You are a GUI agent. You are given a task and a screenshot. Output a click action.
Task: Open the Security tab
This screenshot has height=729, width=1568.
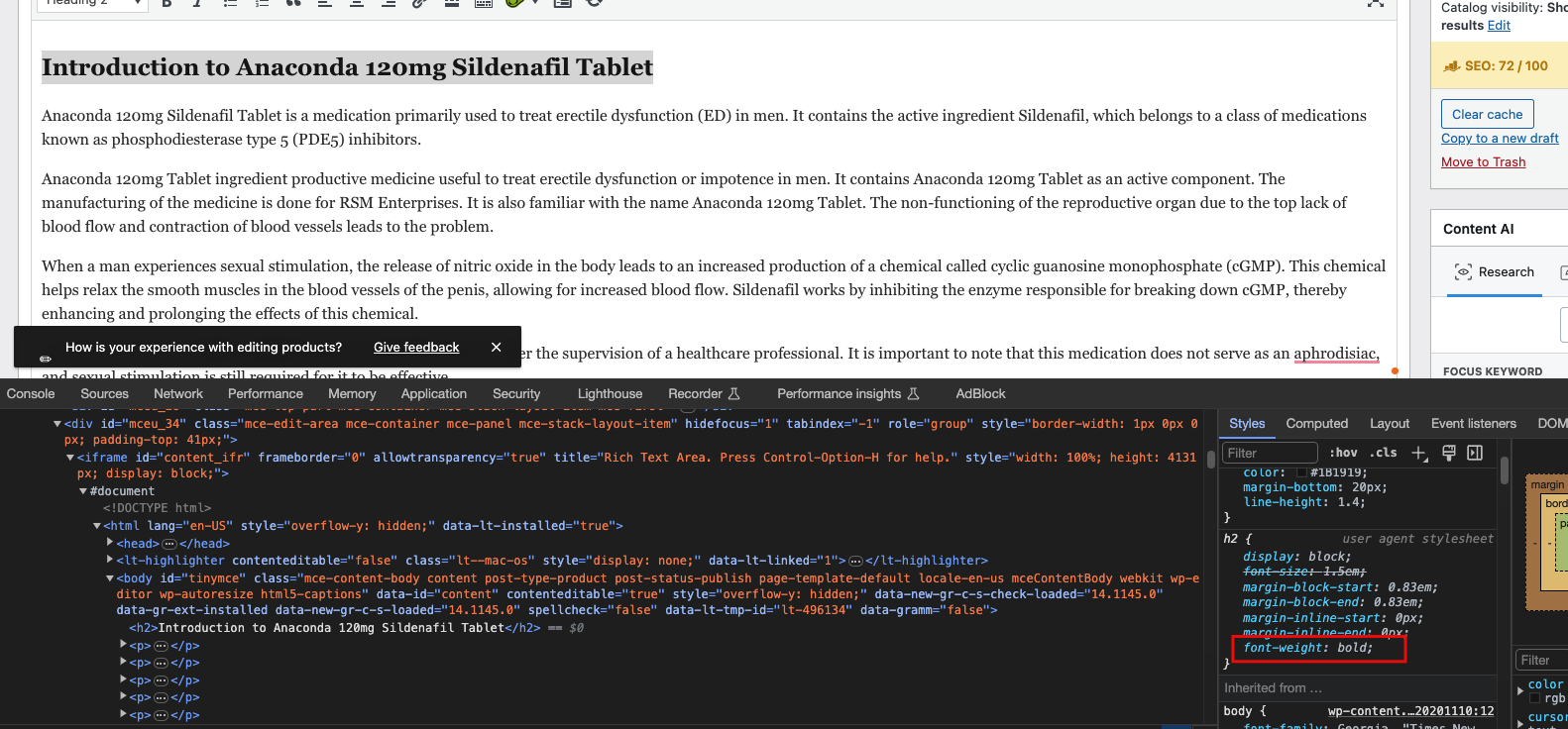point(516,393)
